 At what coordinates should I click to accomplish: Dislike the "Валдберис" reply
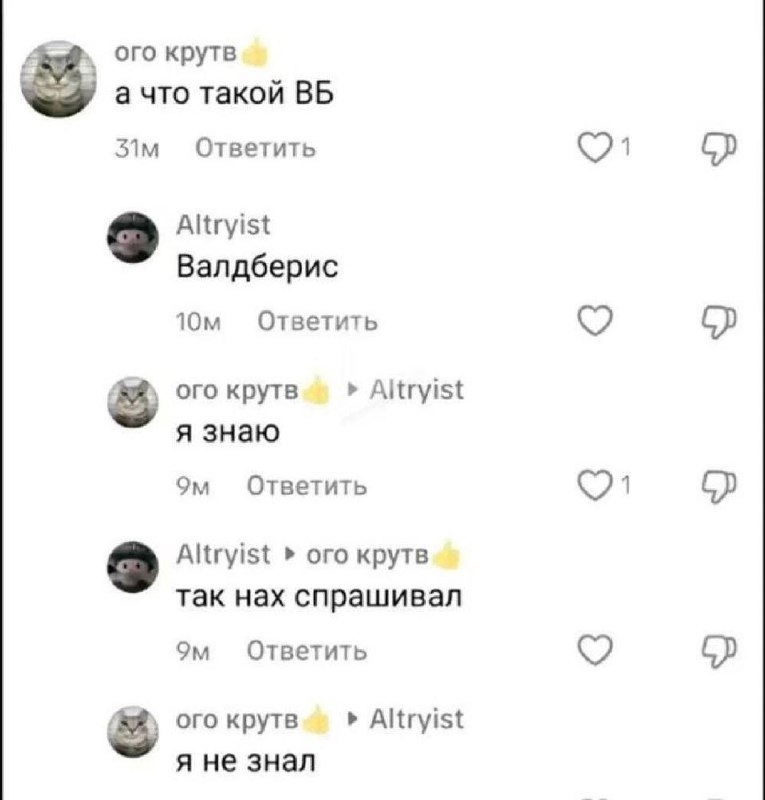pos(719,322)
